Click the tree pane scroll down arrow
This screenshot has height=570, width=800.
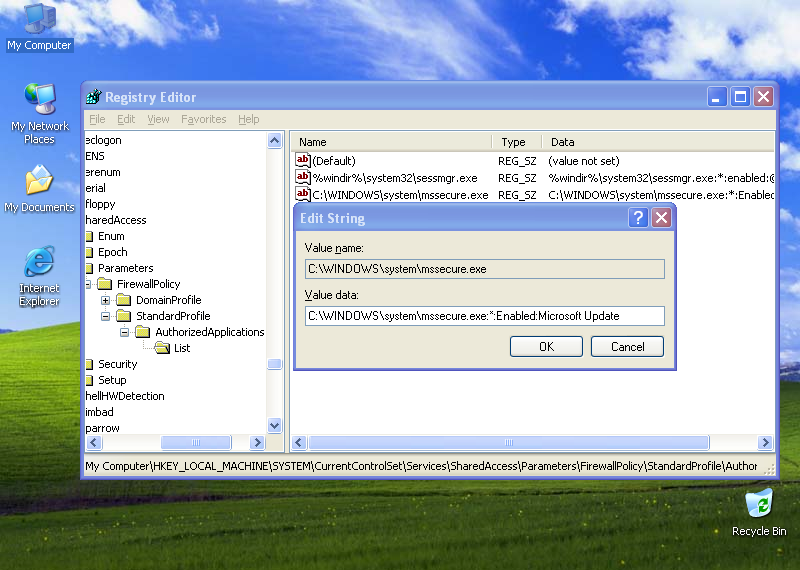click(274, 425)
